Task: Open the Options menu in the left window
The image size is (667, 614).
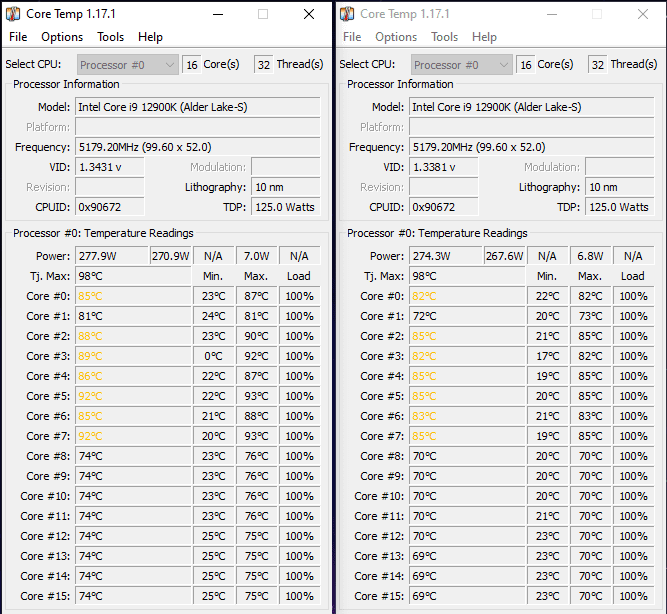Action: [x=62, y=37]
